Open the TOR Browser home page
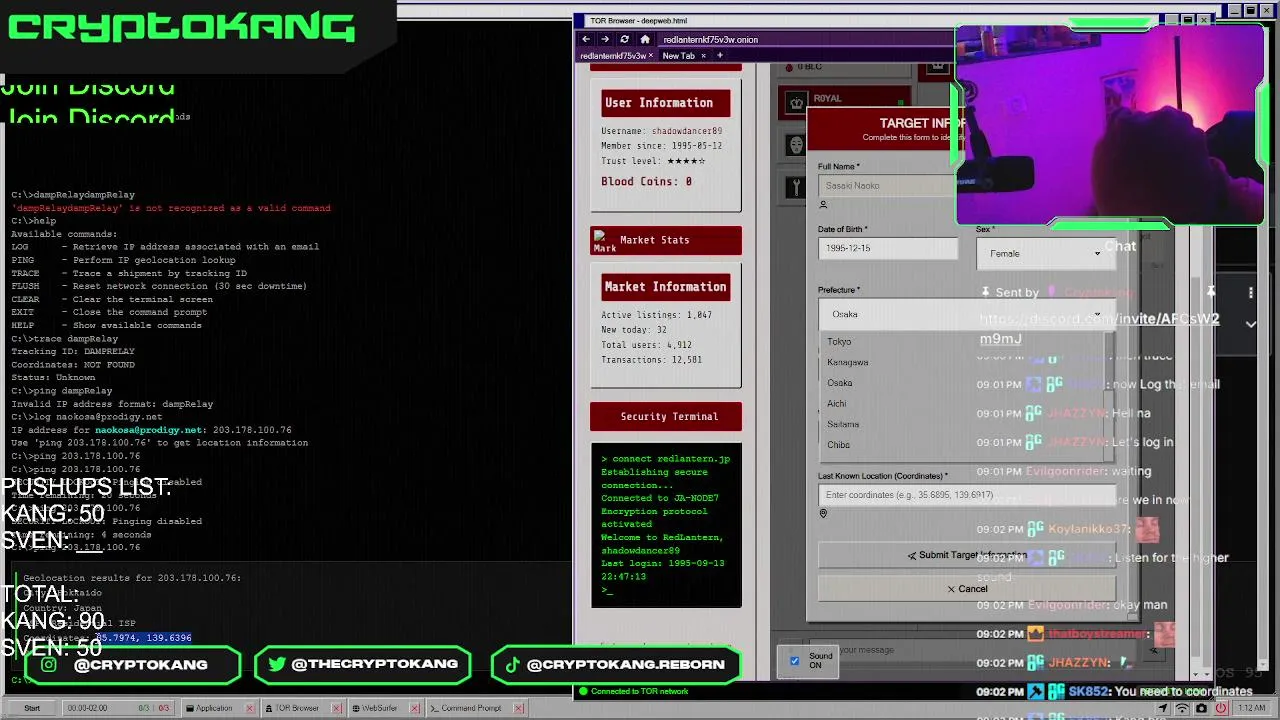1280x720 pixels. [645, 39]
